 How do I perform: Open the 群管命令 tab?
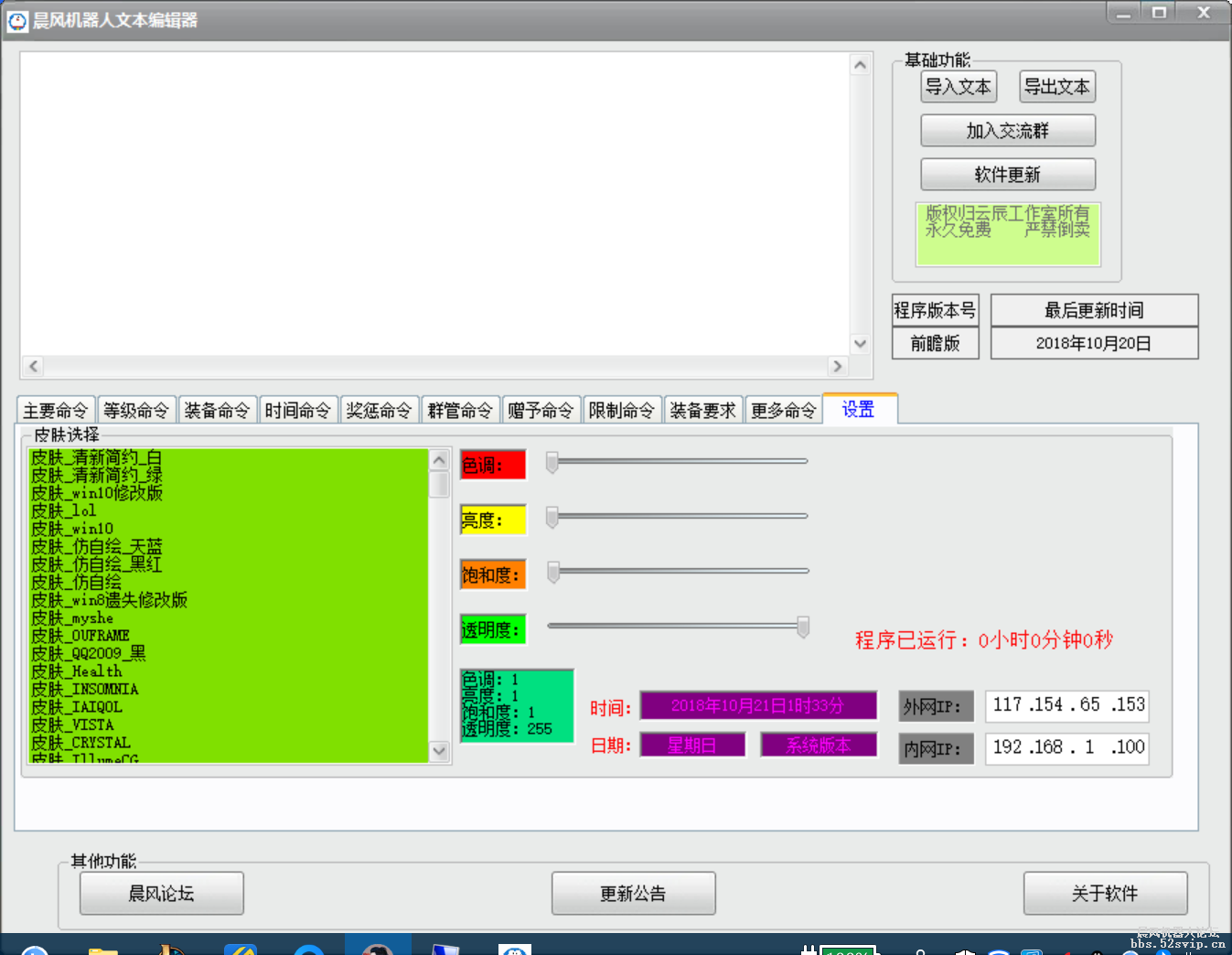point(460,409)
